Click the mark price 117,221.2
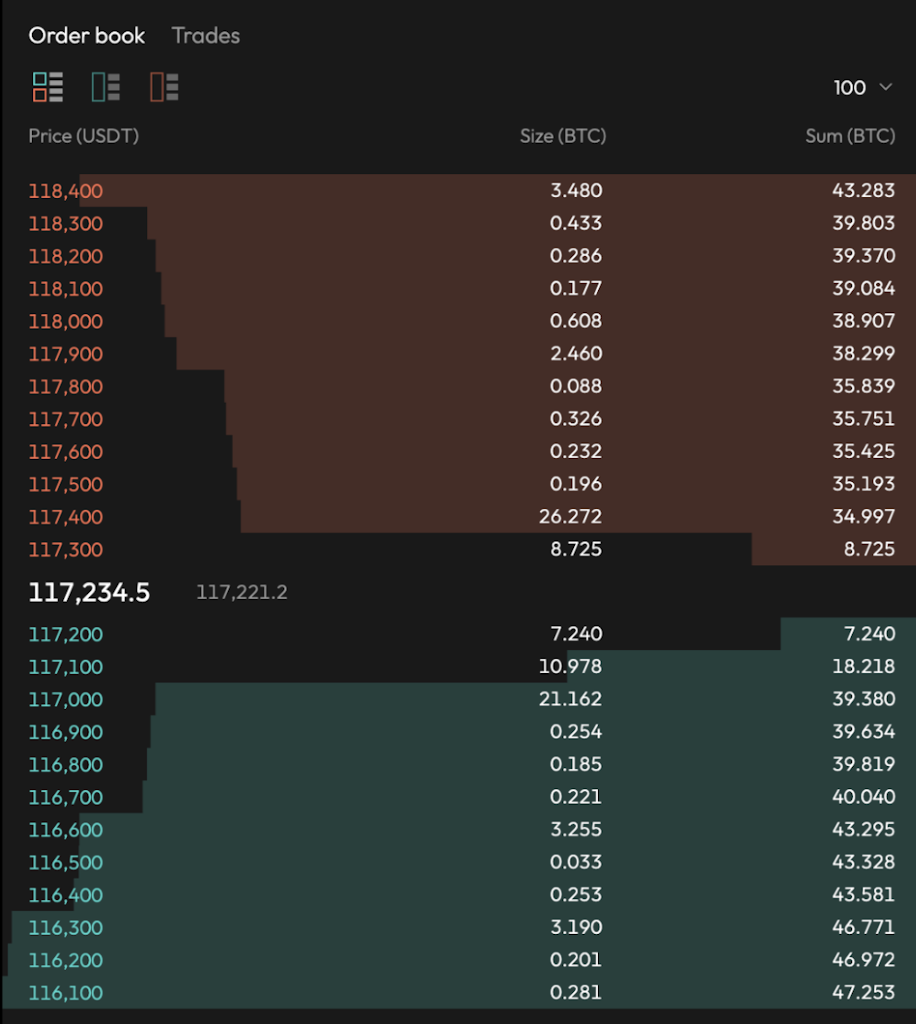916x1024 pixels. coord(242,592)
